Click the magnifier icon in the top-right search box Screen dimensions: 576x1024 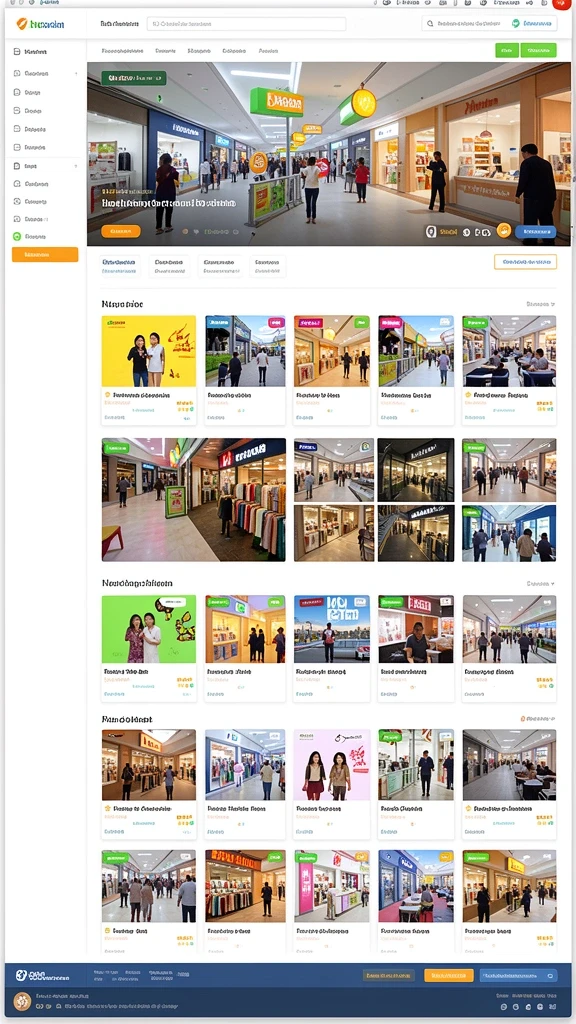click(430, 24)
